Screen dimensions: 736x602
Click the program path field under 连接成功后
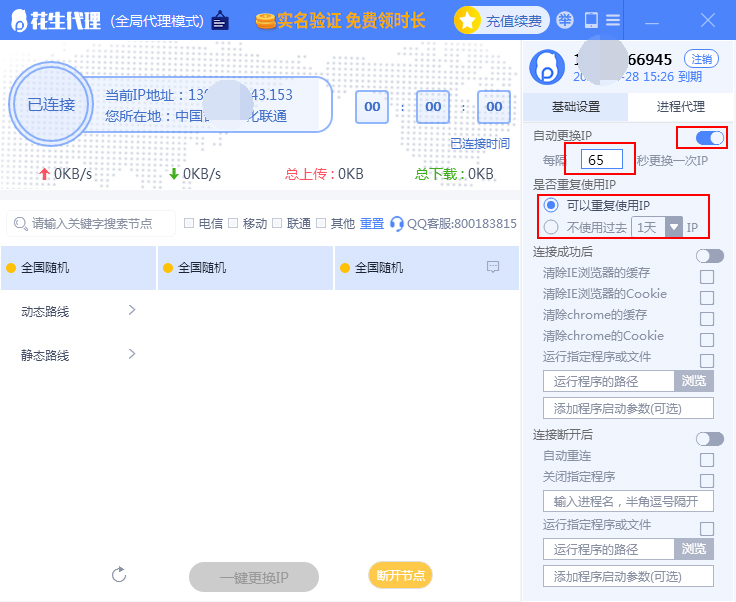tap(609, 381)
